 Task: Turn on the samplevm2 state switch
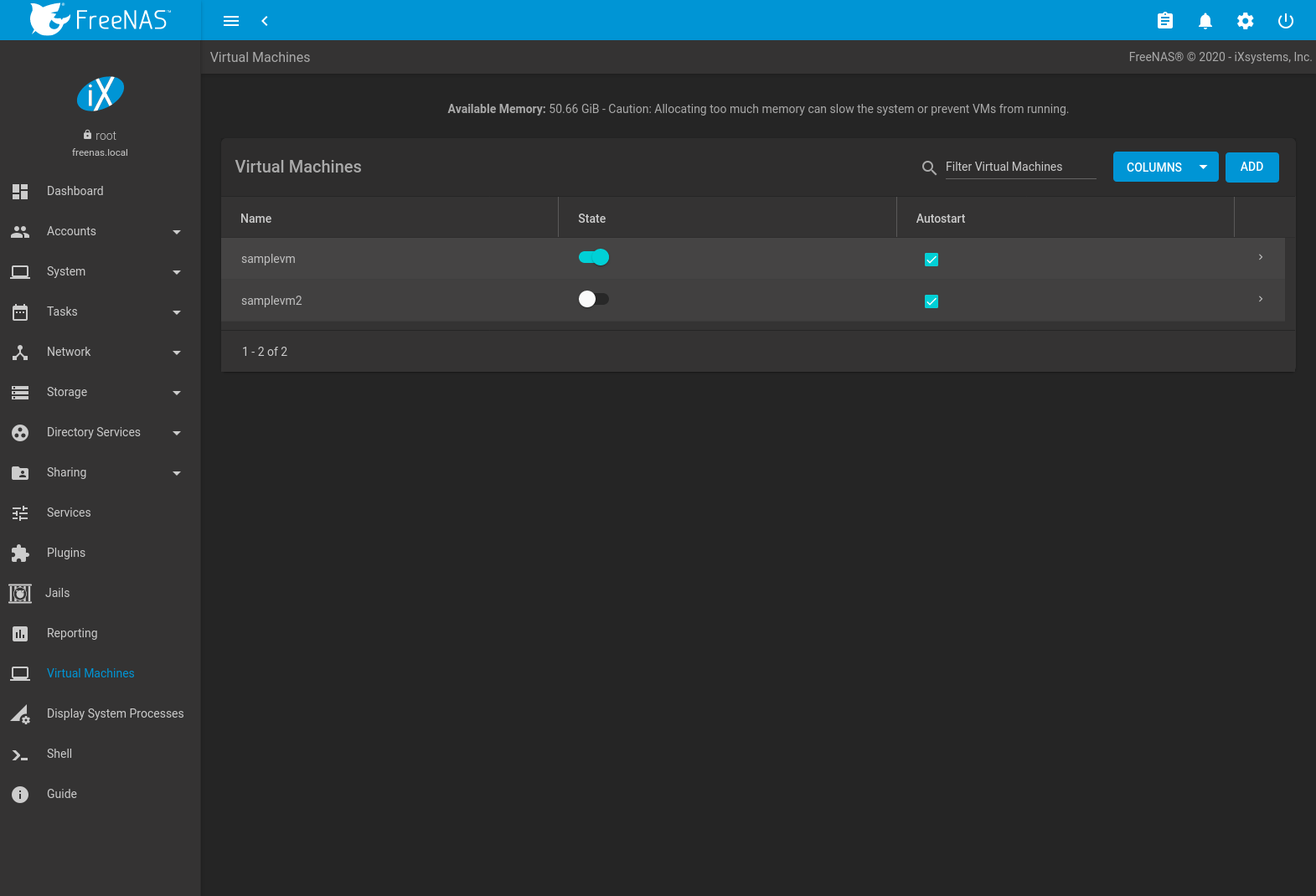594,300
